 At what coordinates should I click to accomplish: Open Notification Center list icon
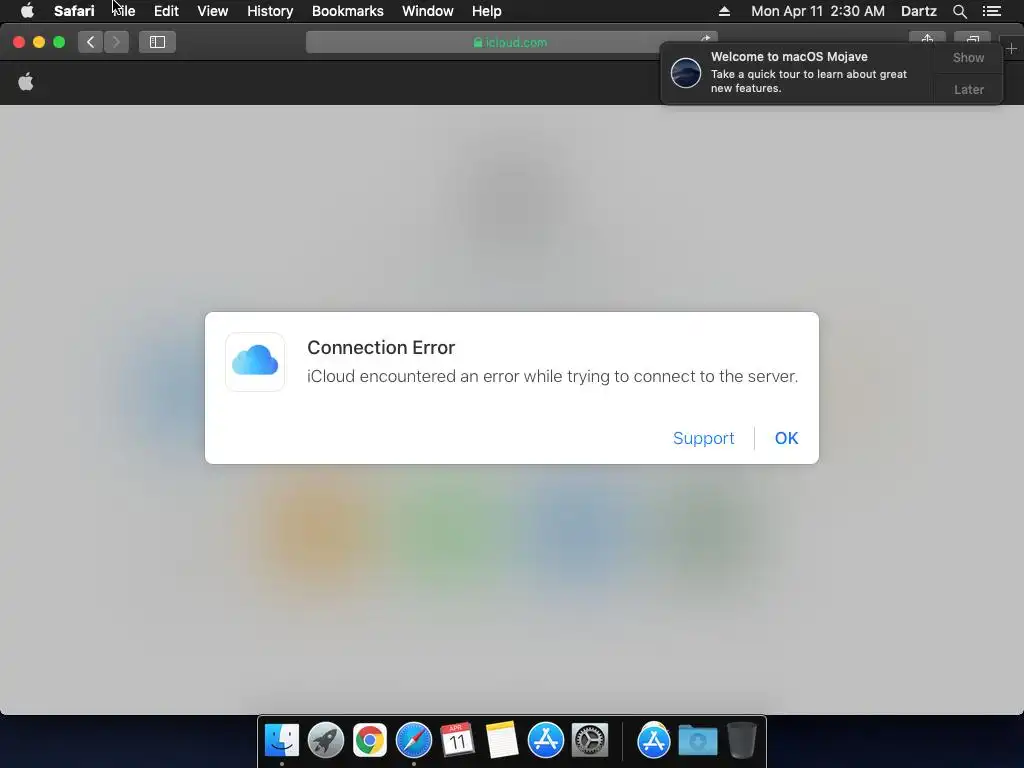991,11
